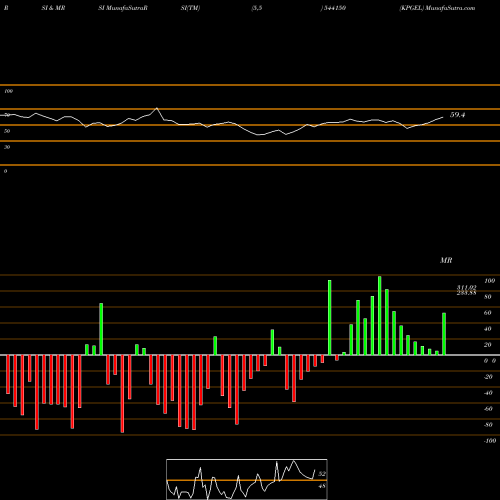Screen dimensions: 500x500
Task: Click the MR axis label 60
Action: [488, 313]
